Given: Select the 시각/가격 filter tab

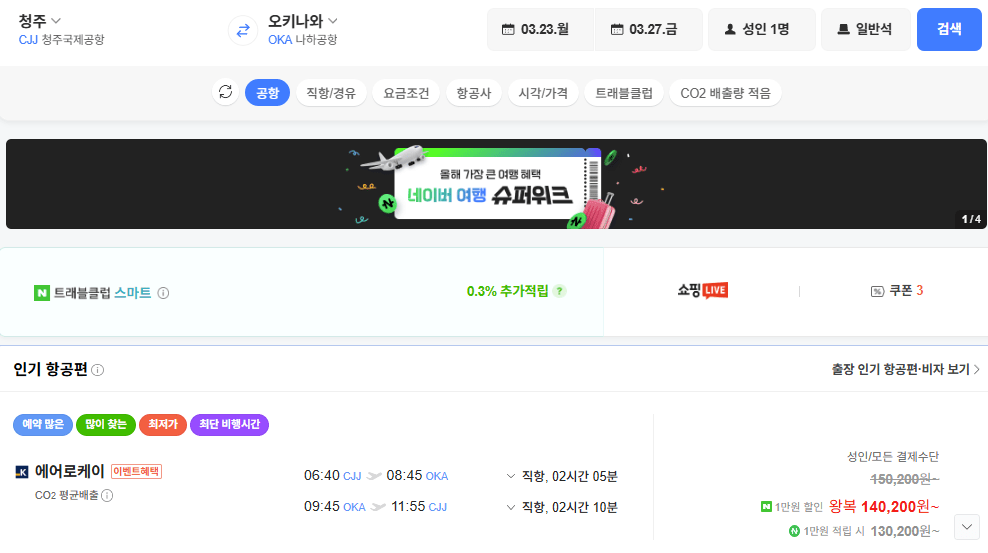Looking at the screenshot, I should (543, 93).
